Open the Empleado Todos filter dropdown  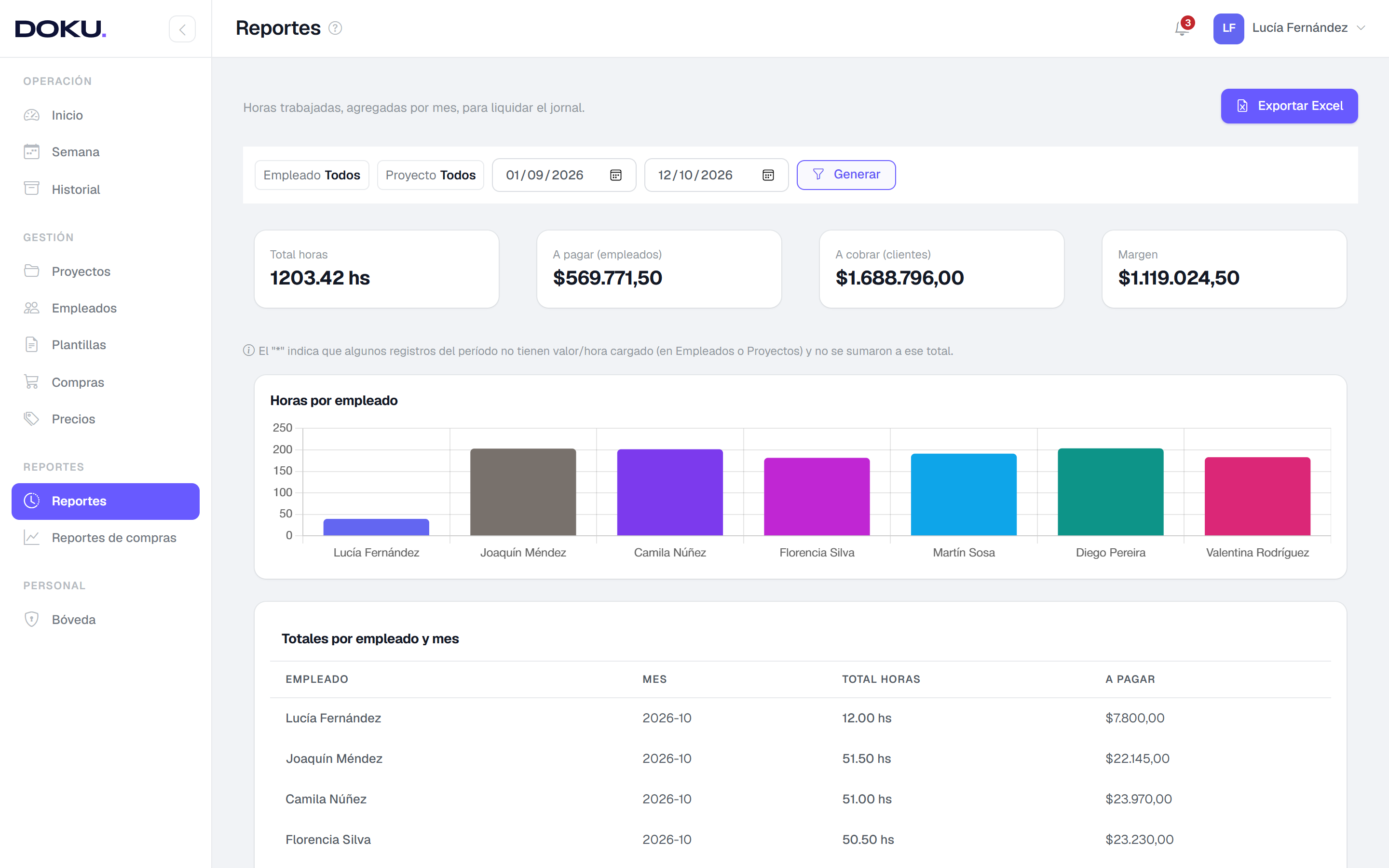coord(312,175)
